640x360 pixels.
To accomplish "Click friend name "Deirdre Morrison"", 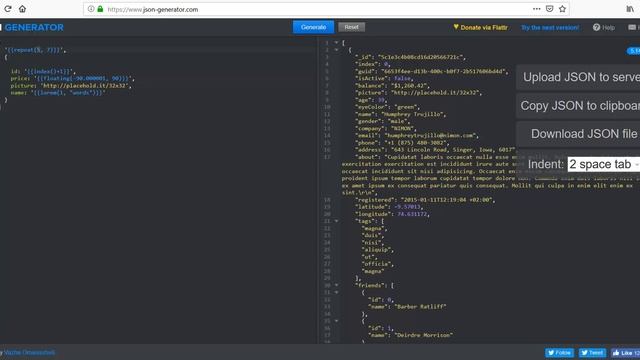I will point(423,335).
